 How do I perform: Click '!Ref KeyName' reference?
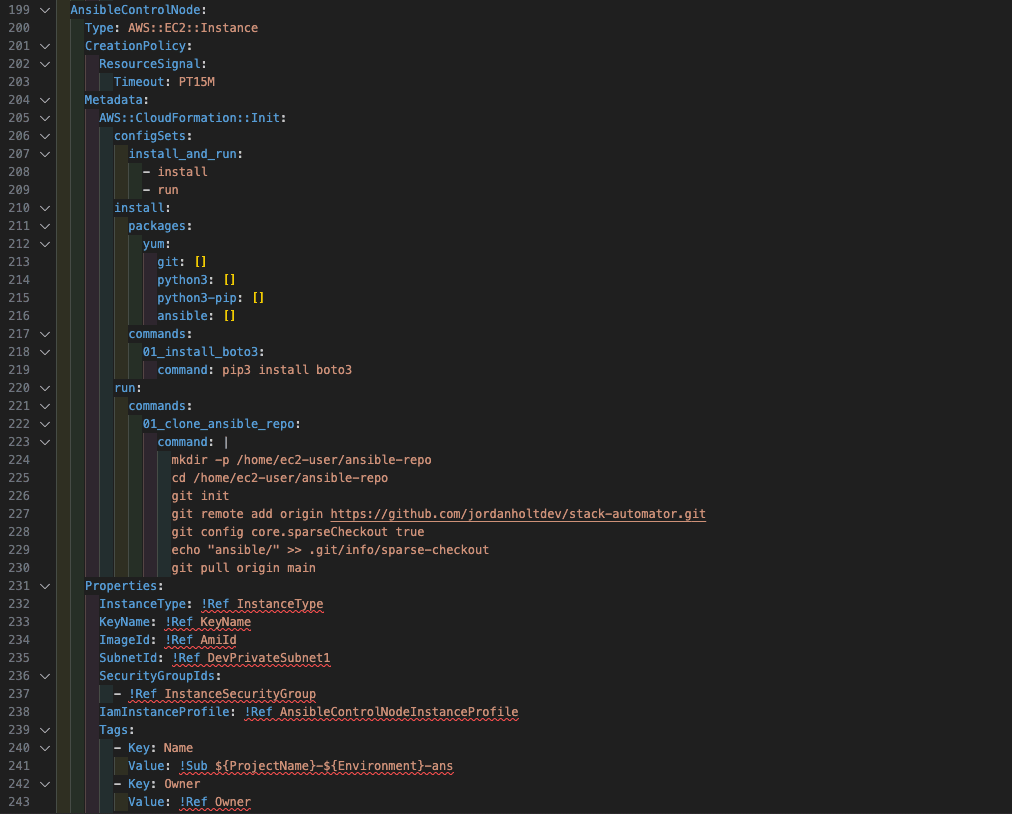click(x=208, y=622)
